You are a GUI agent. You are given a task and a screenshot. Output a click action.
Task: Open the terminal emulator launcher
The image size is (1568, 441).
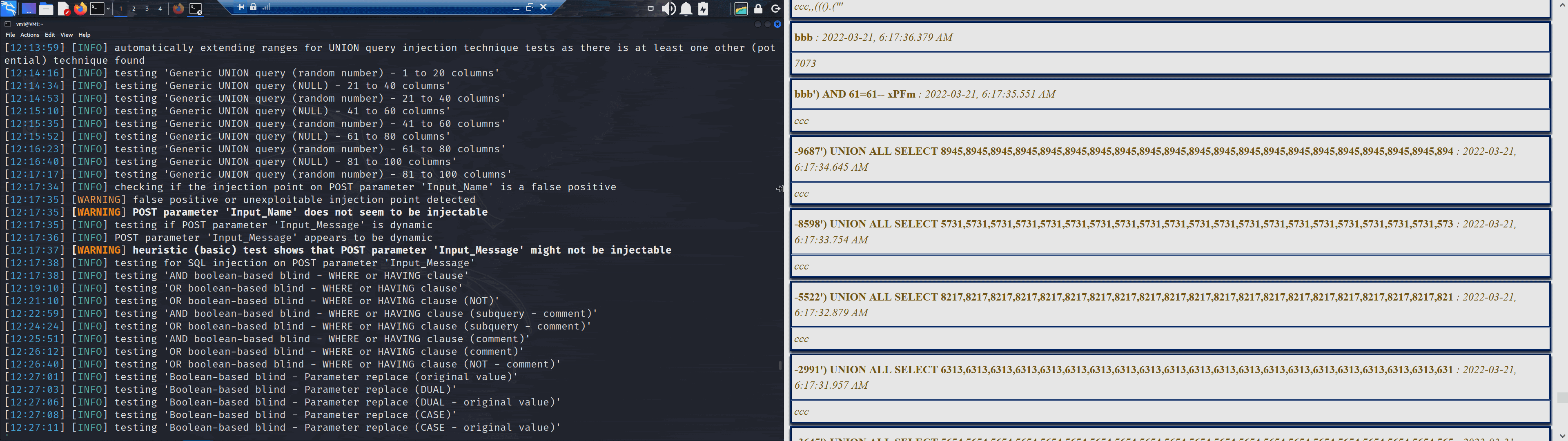98,9
